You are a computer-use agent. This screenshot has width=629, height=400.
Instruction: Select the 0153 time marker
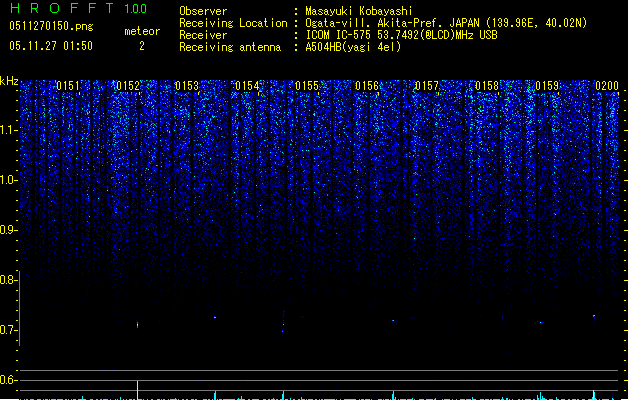[x=187, y=86]
